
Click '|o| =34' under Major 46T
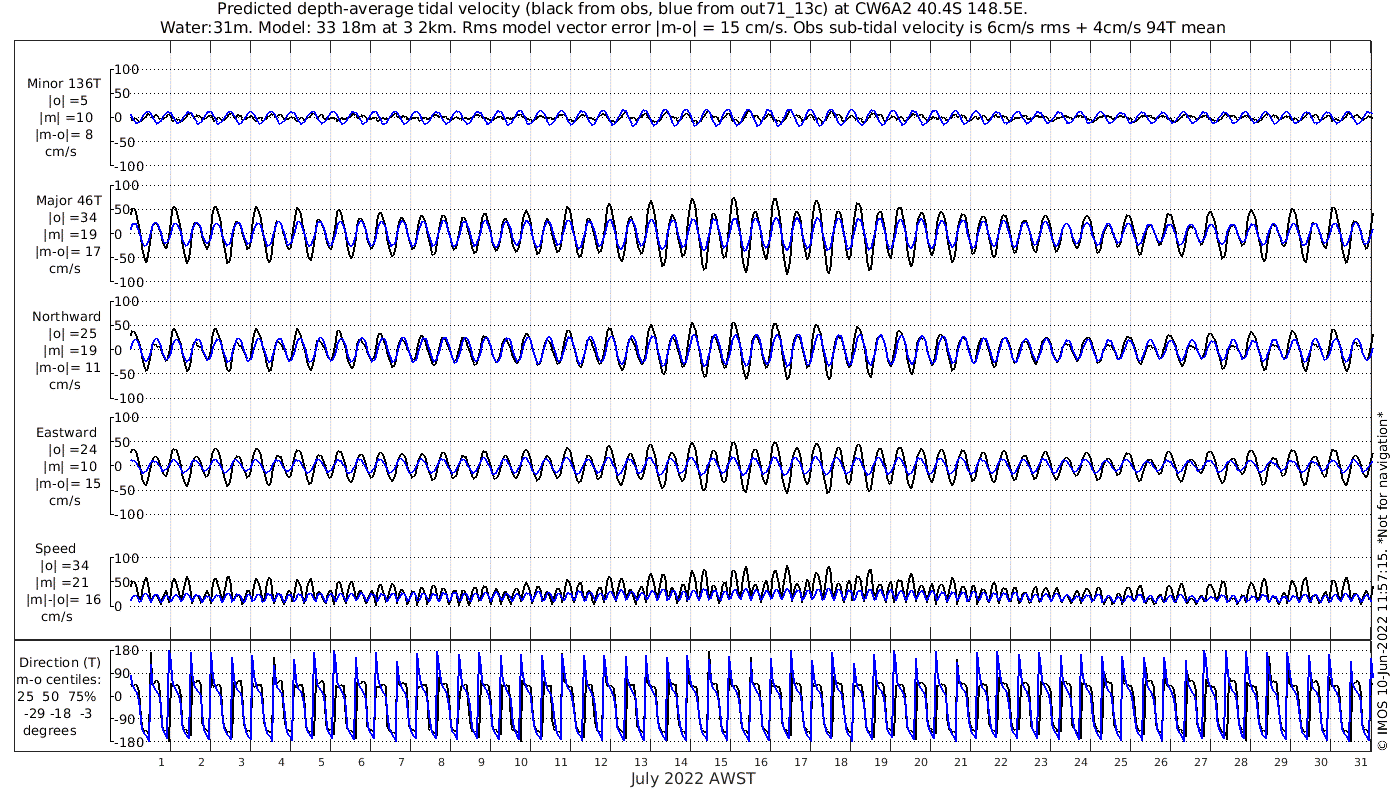pyautogui.click(x=67, y=217)
